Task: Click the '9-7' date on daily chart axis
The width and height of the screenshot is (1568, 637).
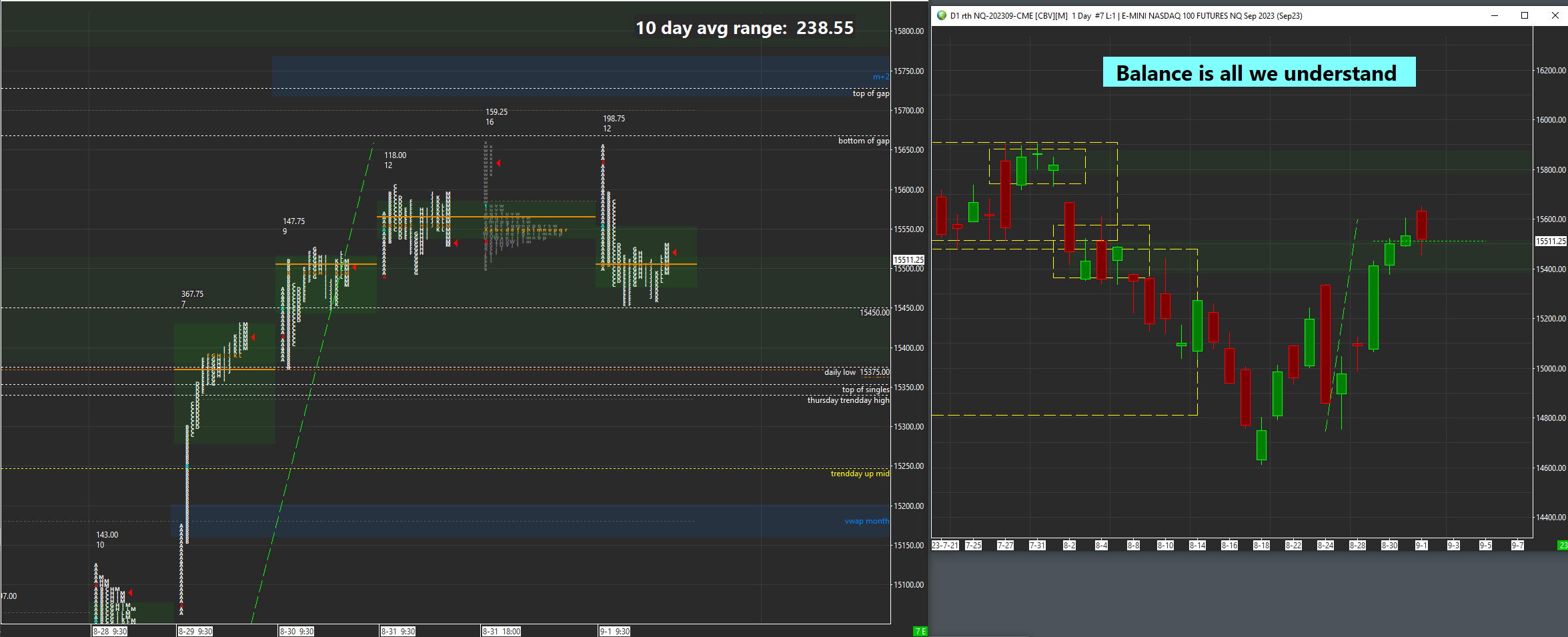Action: point(1517,546)
